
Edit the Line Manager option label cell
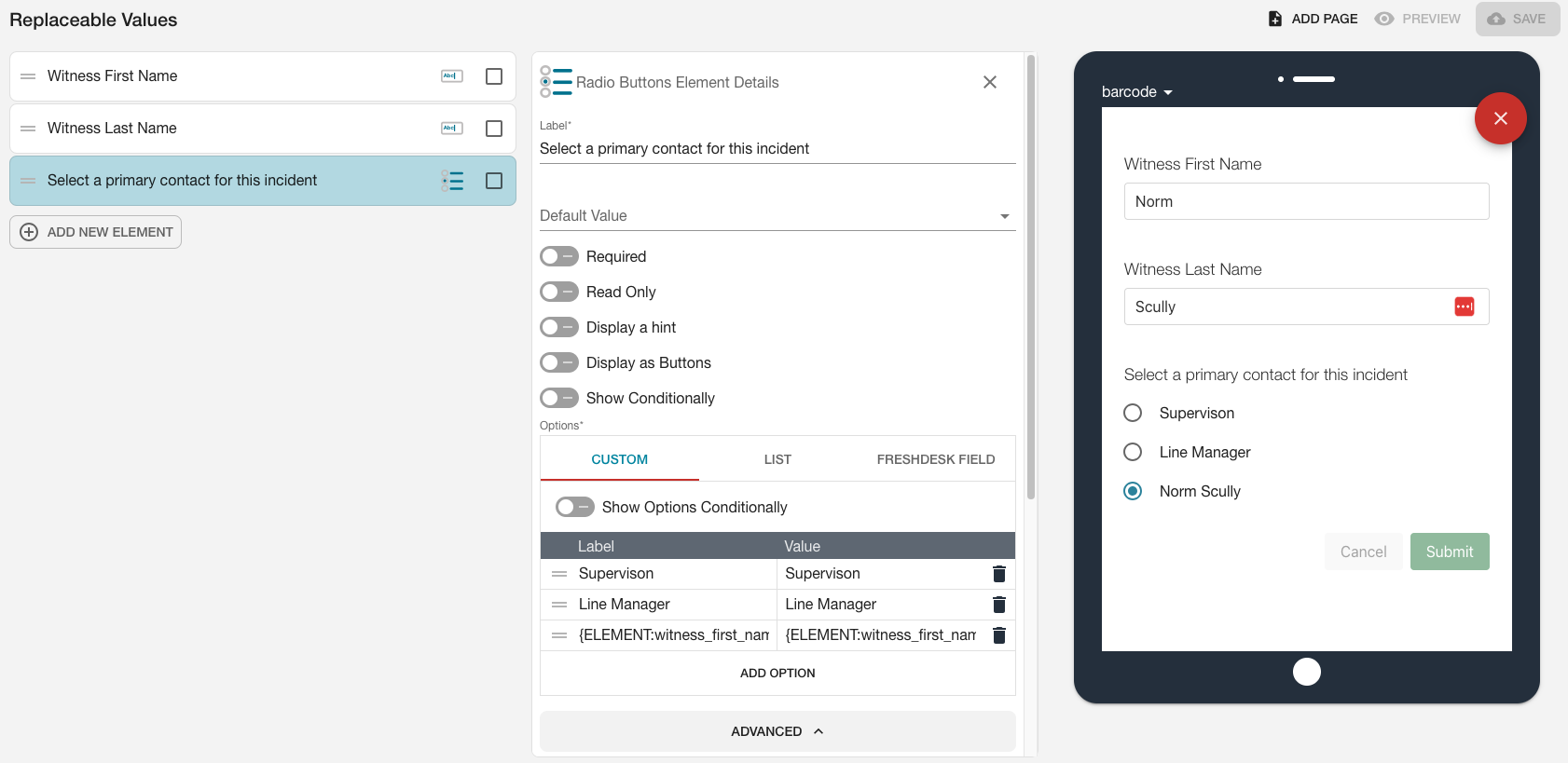674,605
